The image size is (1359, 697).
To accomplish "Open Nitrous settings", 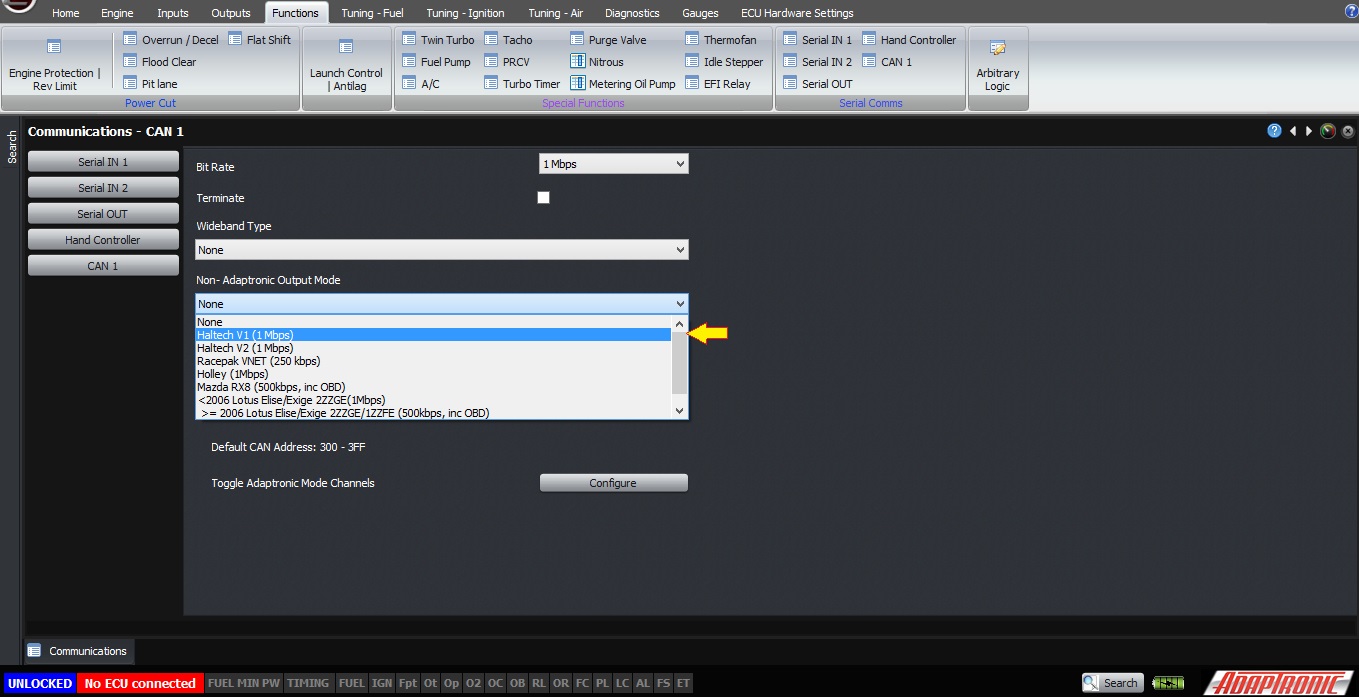I will point(597,62).
